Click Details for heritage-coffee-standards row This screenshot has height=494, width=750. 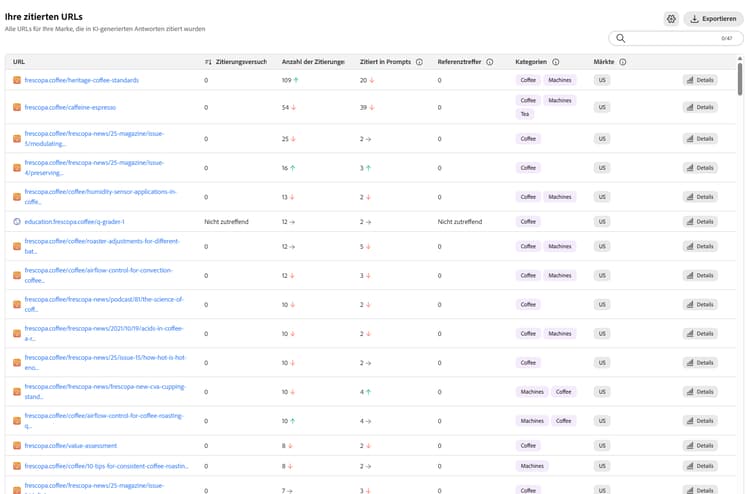tap(700, 80)
